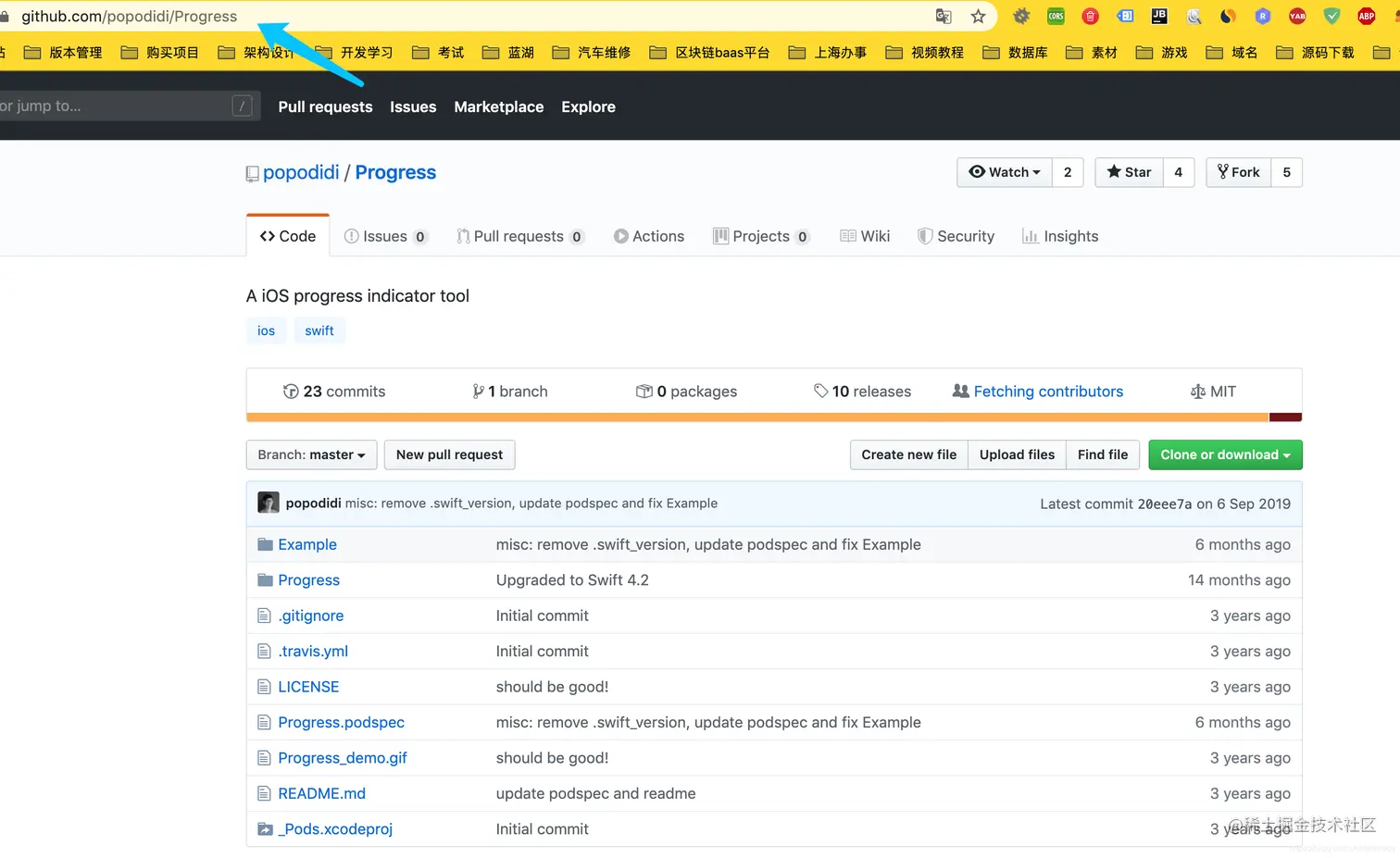This screenshot has width=1400, height=858.
Task: Open the Projects tab
Action: (761, 236)
